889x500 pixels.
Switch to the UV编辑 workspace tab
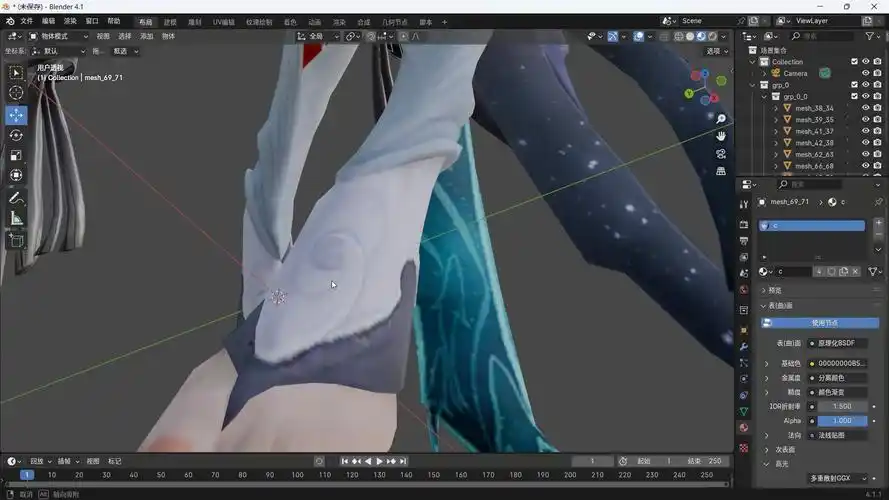coord(223,21)
